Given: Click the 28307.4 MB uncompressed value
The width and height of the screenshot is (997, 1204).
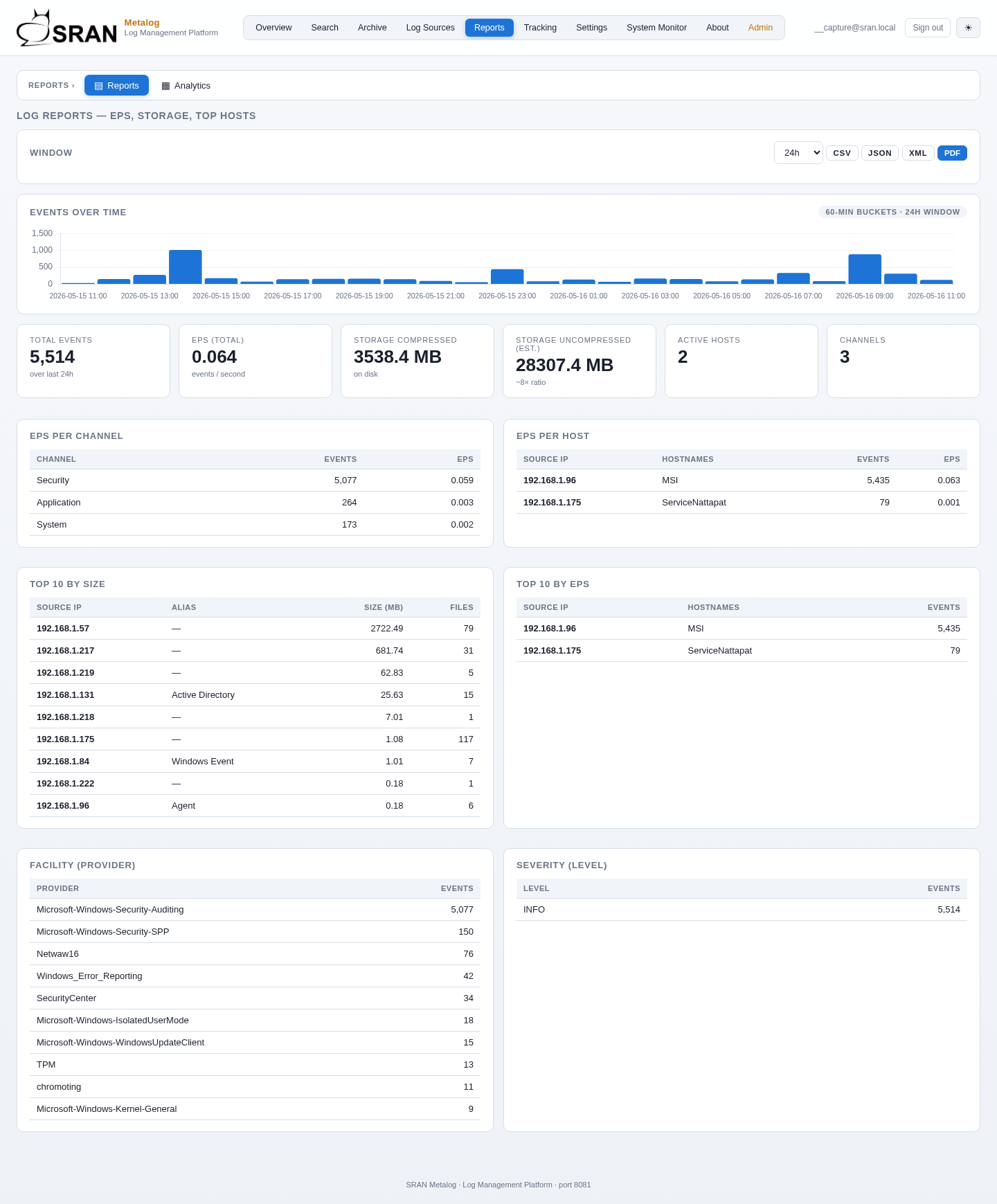Looking at the screenshot, I should pyautogui.click(x=564, y=365).
